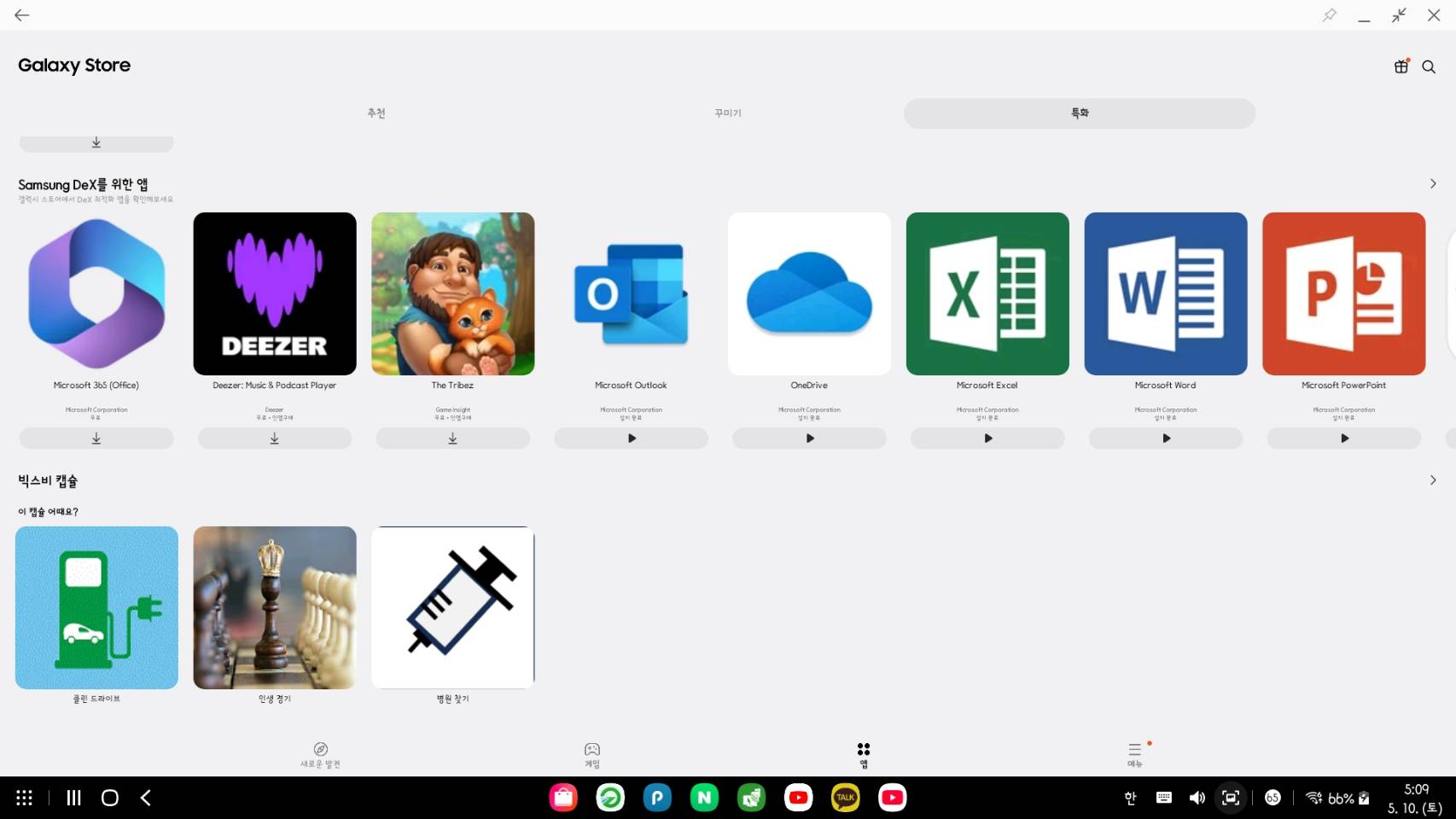
Task: Launch Microsoft Excel with play button
Action: coord(987,439)
